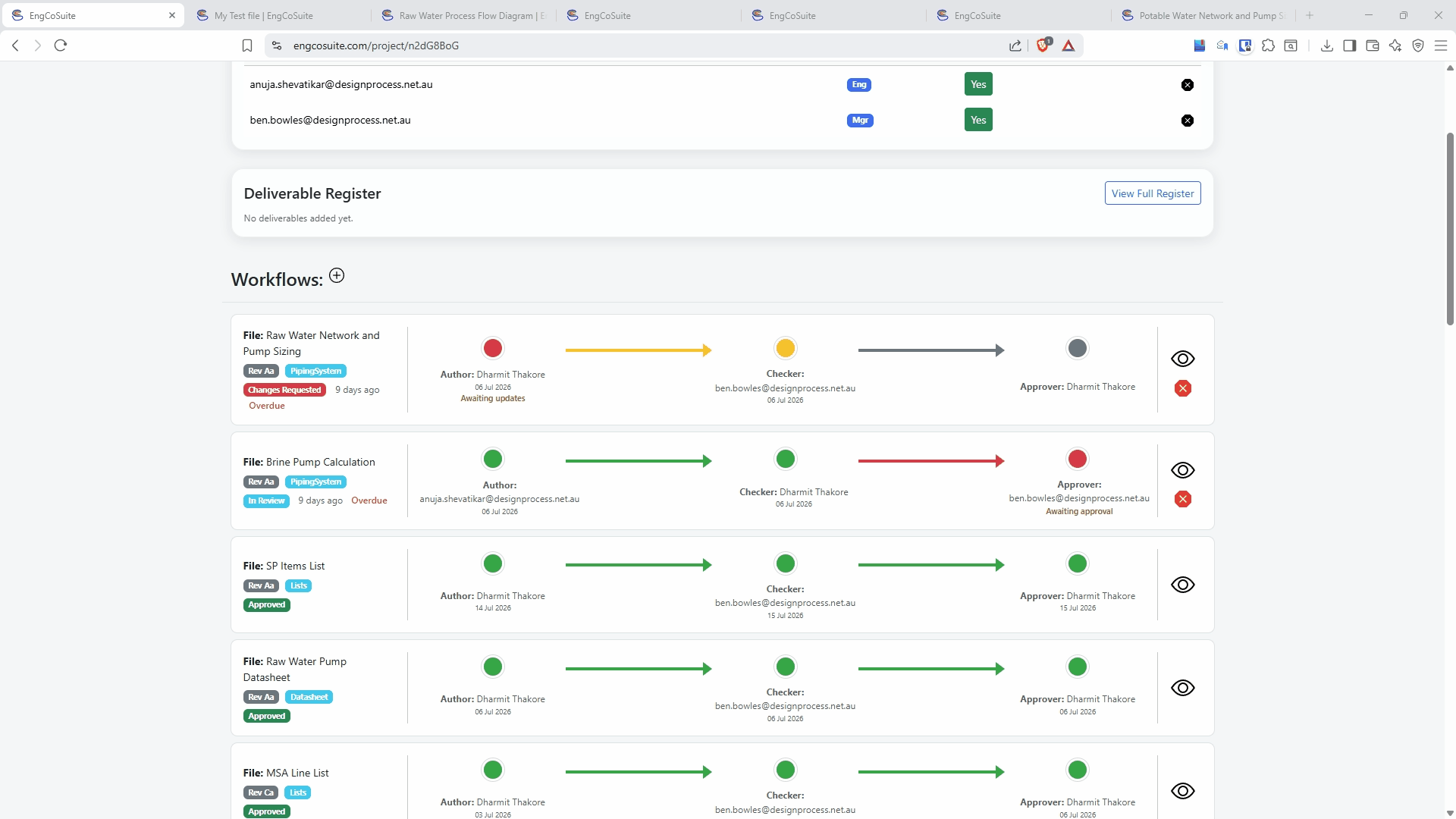Remove ben.bowles from the project members
Viewport: 1456px width, 819px height.
point(1187,121)
